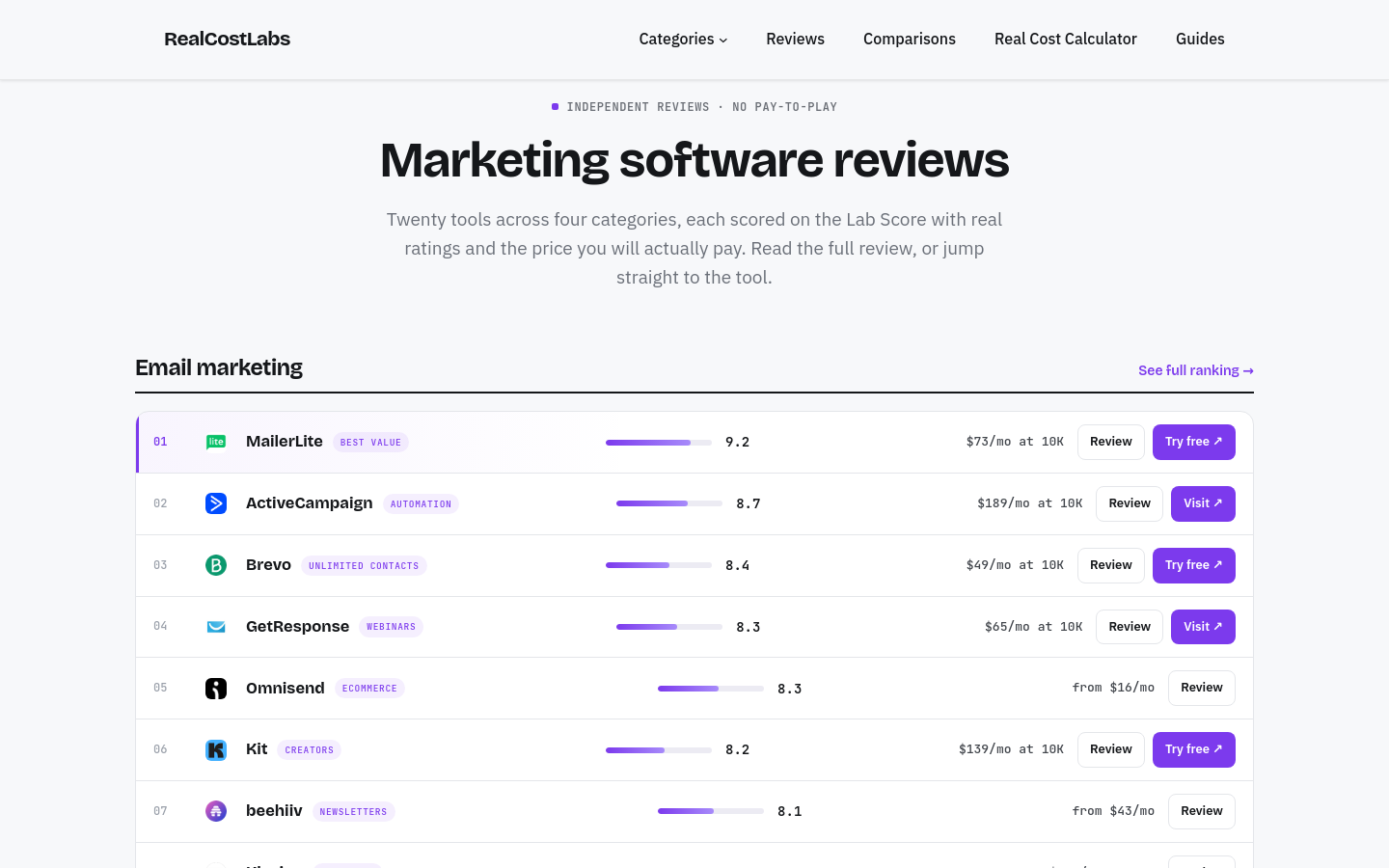Click the Brevo logo icon
This screenshot has width=1389, height=868.
coord(216,565)
